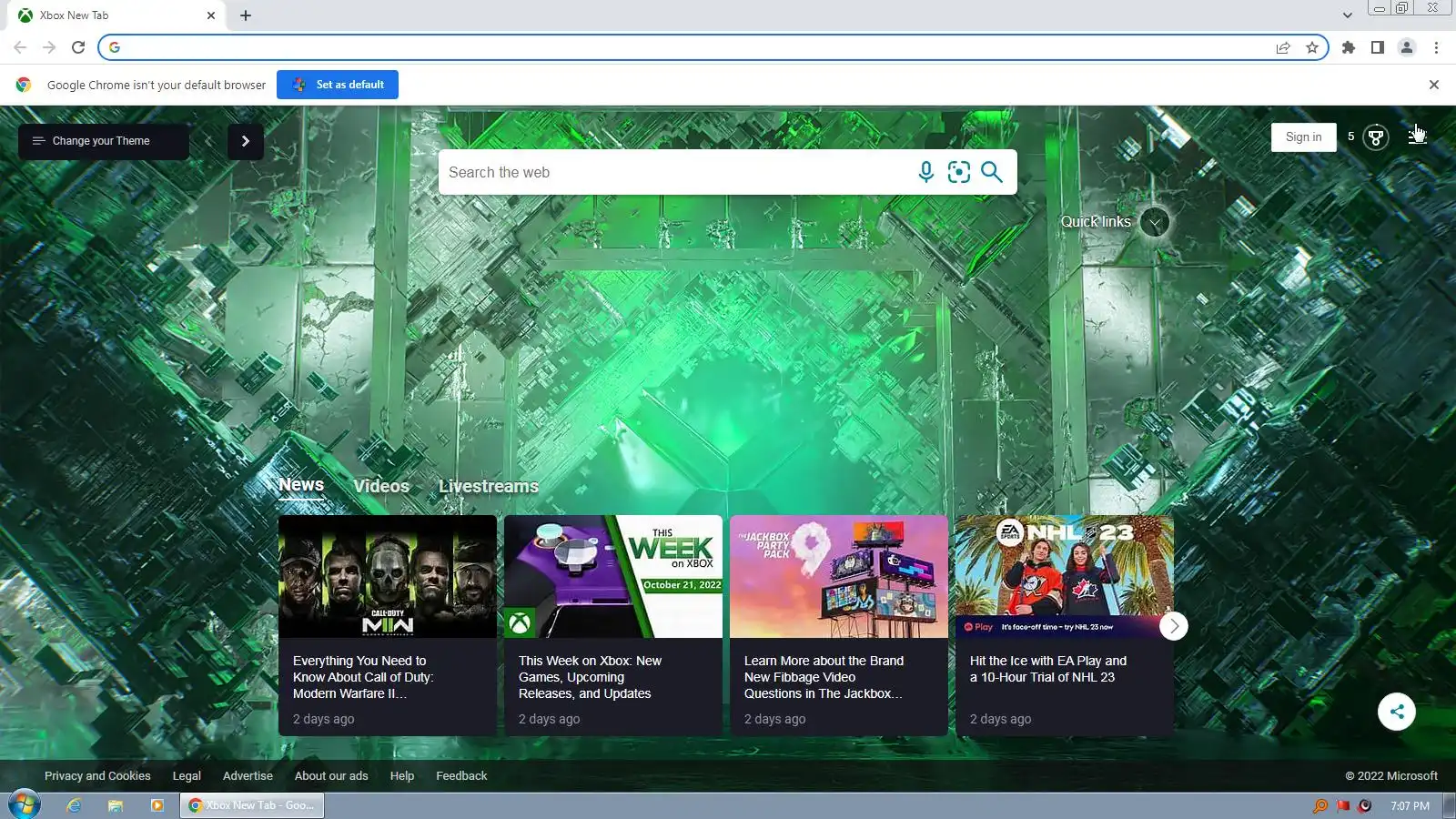Open the Chrome three-dot menu
Screen dimensions: 1456x819
coord(1436,47)
